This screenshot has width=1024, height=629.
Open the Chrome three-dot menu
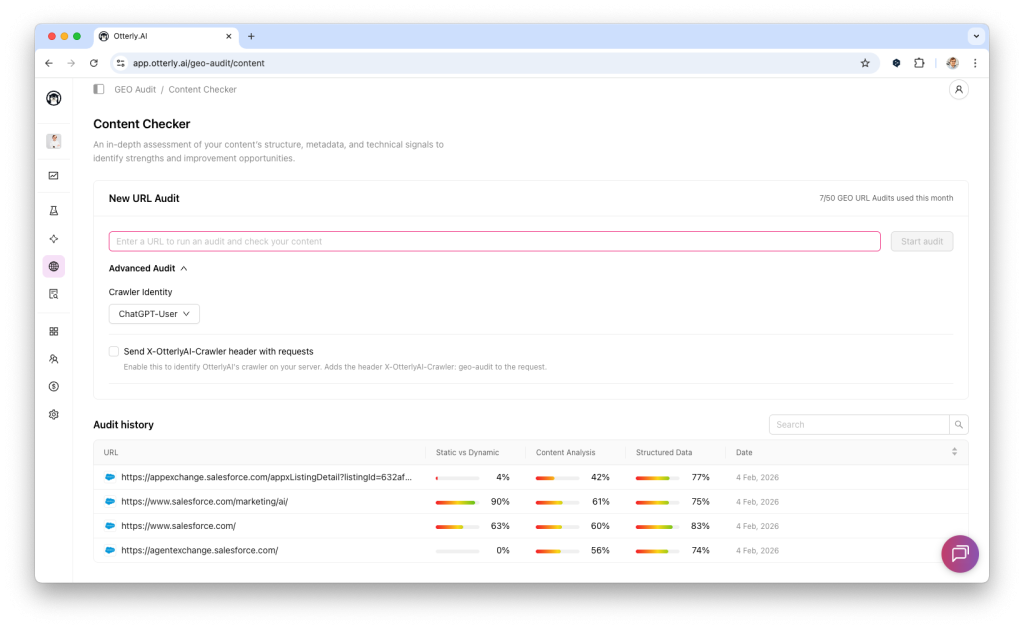[975, 63]
